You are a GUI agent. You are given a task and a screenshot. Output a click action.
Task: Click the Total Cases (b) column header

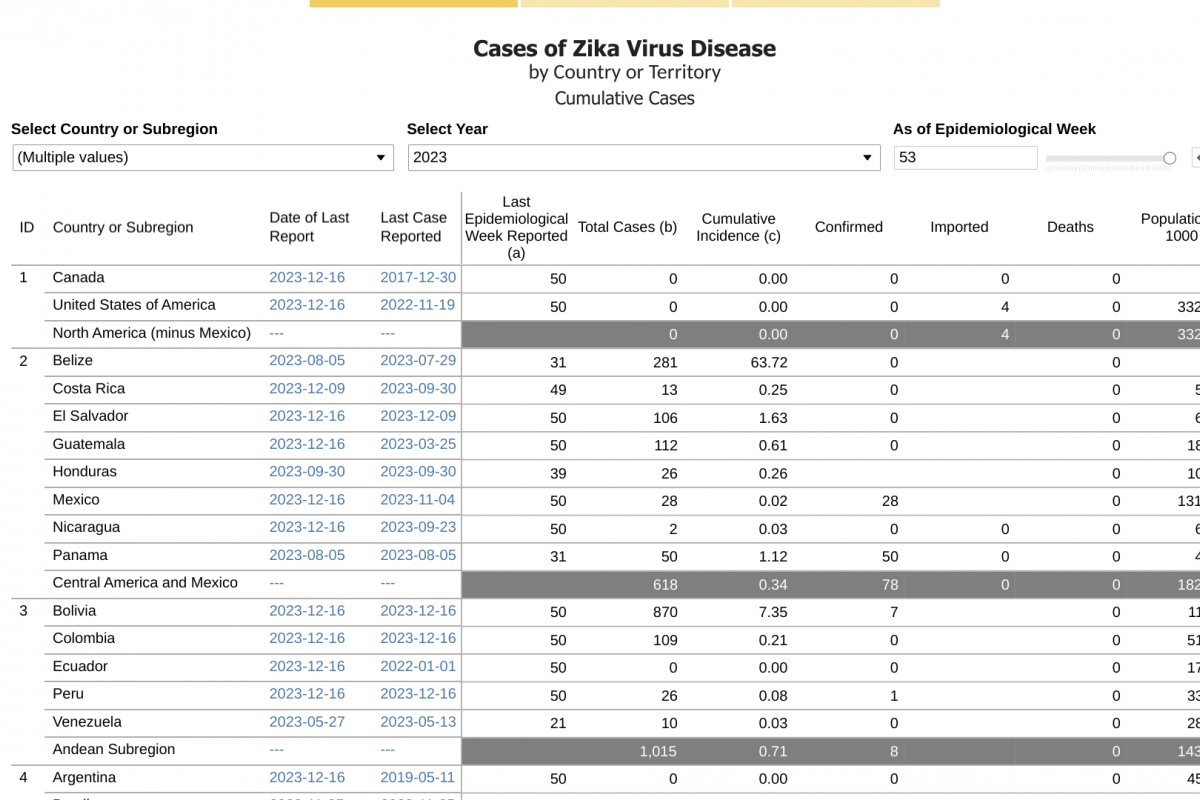pyautogui.click(x=627, y=227)
